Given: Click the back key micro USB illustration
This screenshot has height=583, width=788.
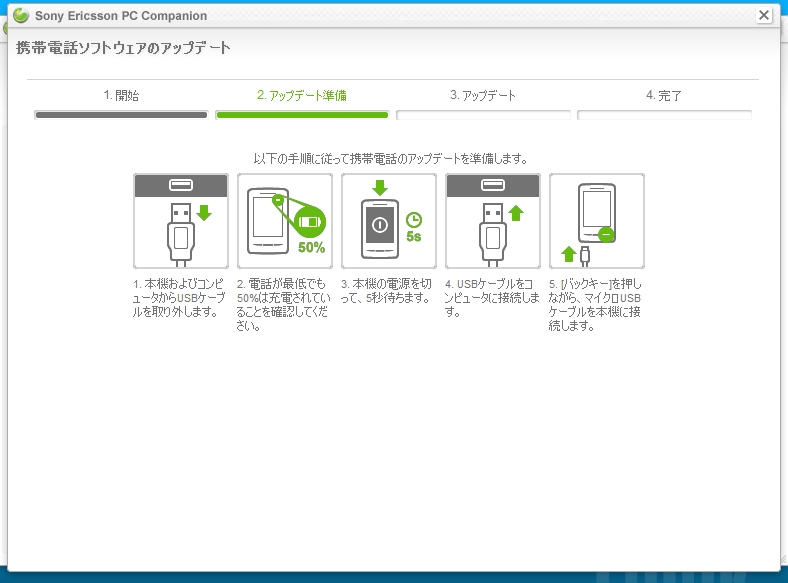Looking at the screenshot, I should pos(597,221).
